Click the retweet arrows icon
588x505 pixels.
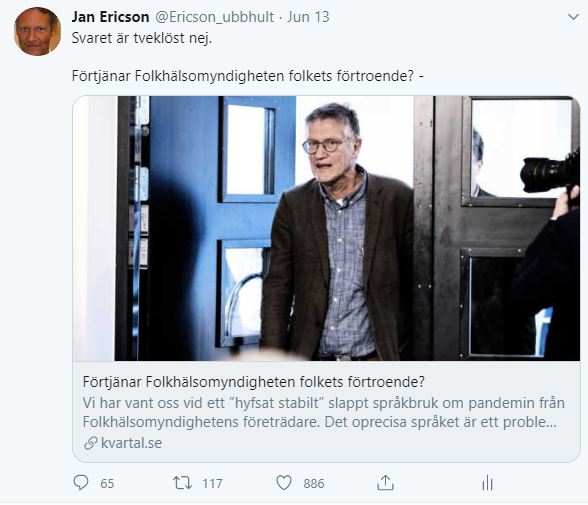182,483
